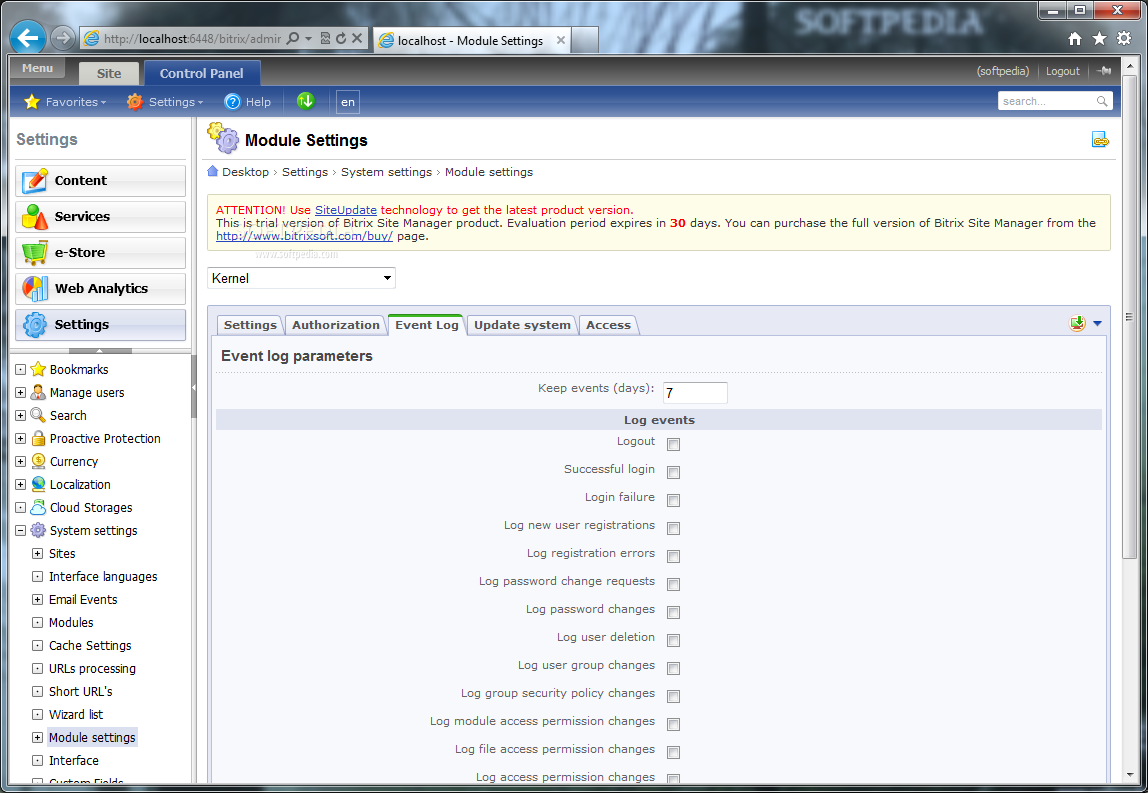Open the bitrixsoft.com/buy link
Viewport: 1148px width, 793px height.
point(304,236)
